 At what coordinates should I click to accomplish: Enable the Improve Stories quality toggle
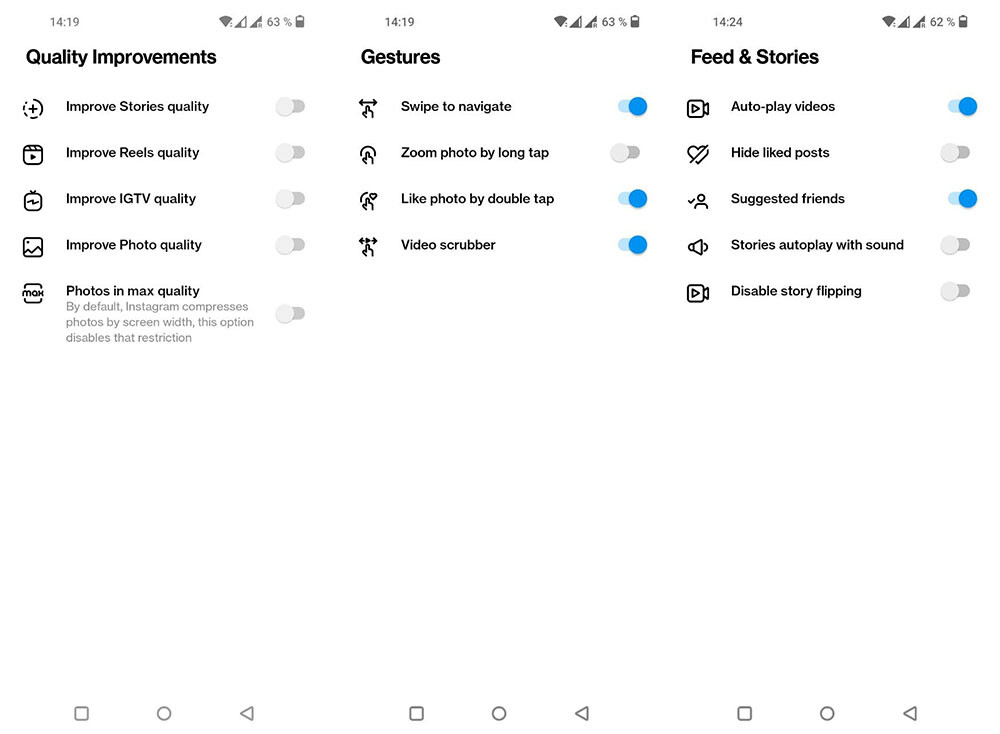pos(290,107)
